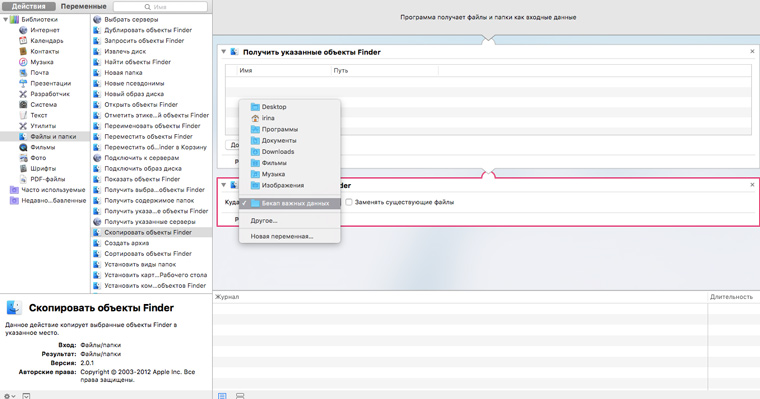Open the gear options menu
760x399 pixels.
pyautogui.click(x=9, y=396)
